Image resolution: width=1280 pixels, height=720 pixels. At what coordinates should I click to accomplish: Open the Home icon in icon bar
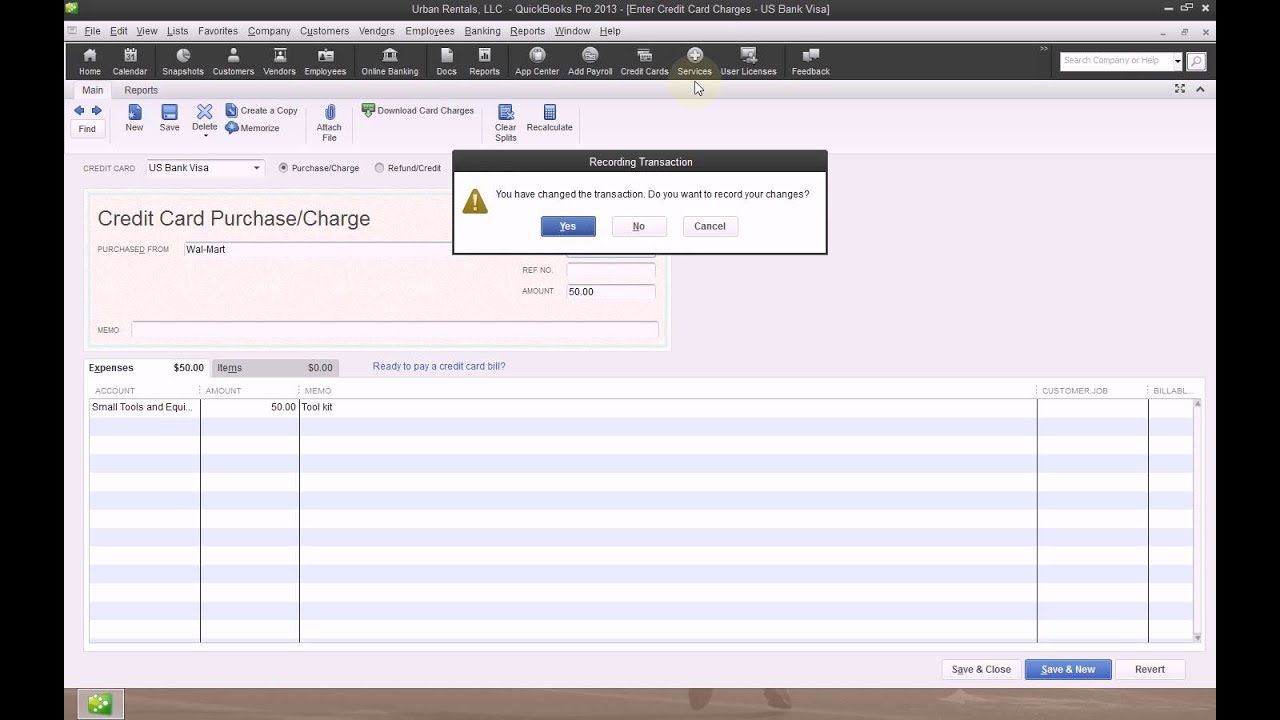[90, 61]
